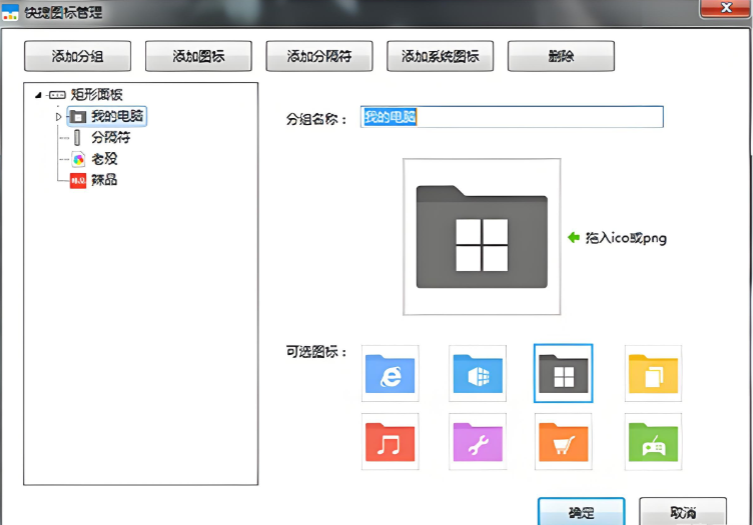This screenshot has height=525, width=753.
Task: Click the large folder icon preview box
Action: (482, 237)
